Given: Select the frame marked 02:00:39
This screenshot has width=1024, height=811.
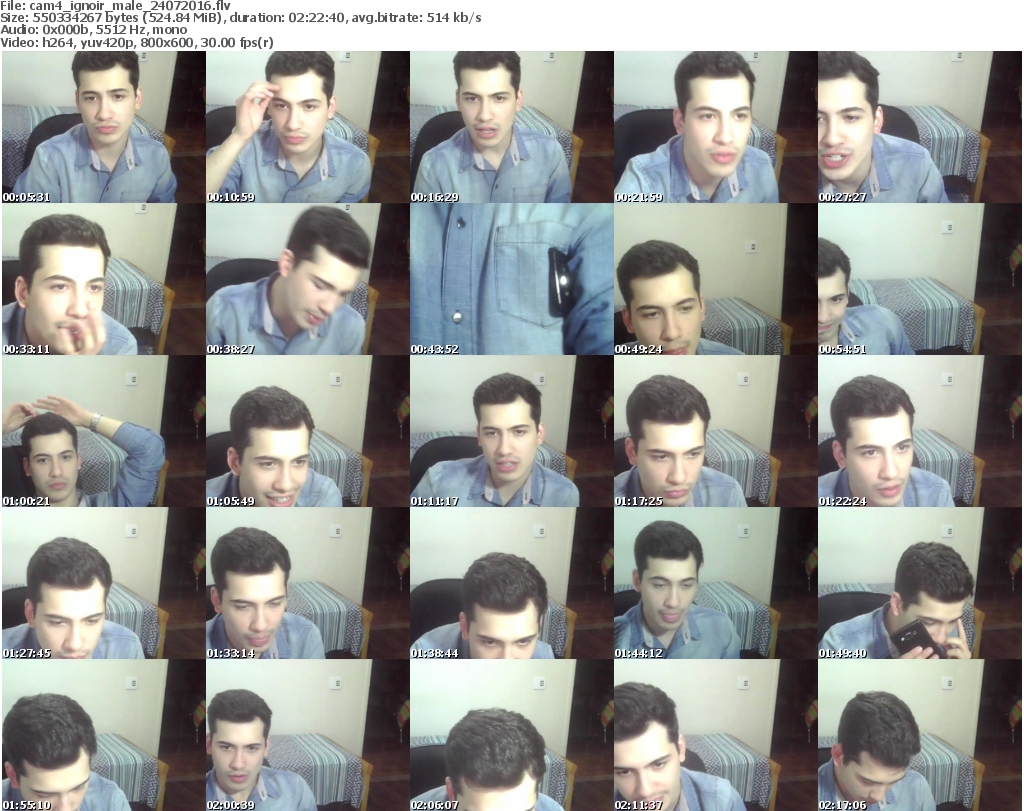Looking at the screenshot, I should pyautogui.click(x=308, y=735).
